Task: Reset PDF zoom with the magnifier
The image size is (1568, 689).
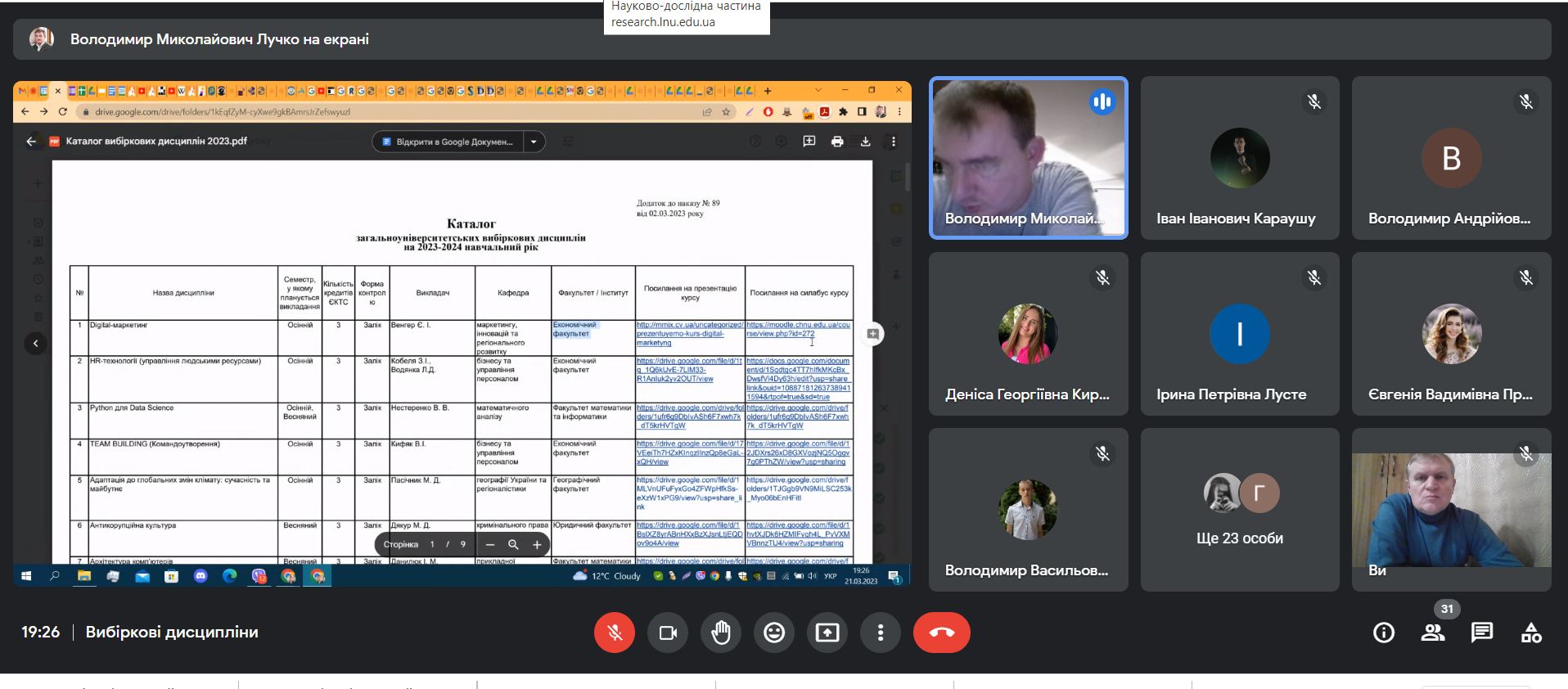Action: point(513,545)
